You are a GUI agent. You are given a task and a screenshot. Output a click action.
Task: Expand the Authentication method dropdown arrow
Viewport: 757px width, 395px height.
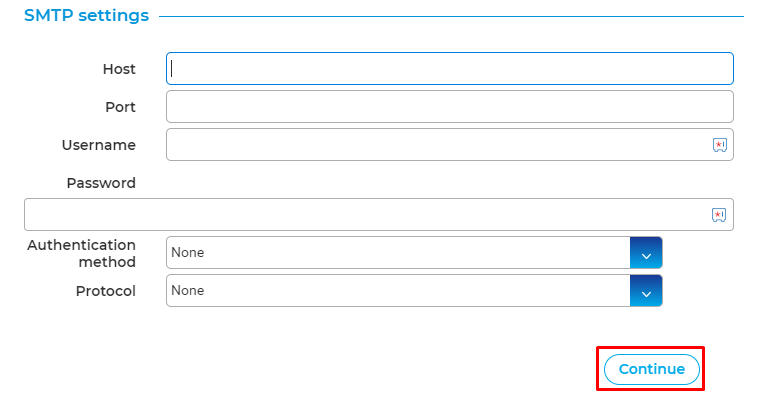pyautogui.click(x=646, y=253)
